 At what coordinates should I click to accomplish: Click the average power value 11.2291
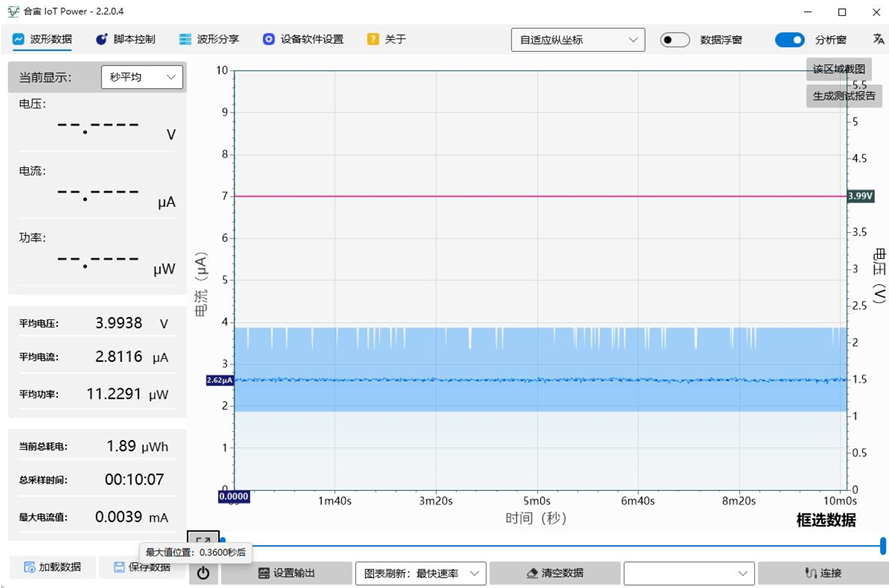[x=113, y=394]
